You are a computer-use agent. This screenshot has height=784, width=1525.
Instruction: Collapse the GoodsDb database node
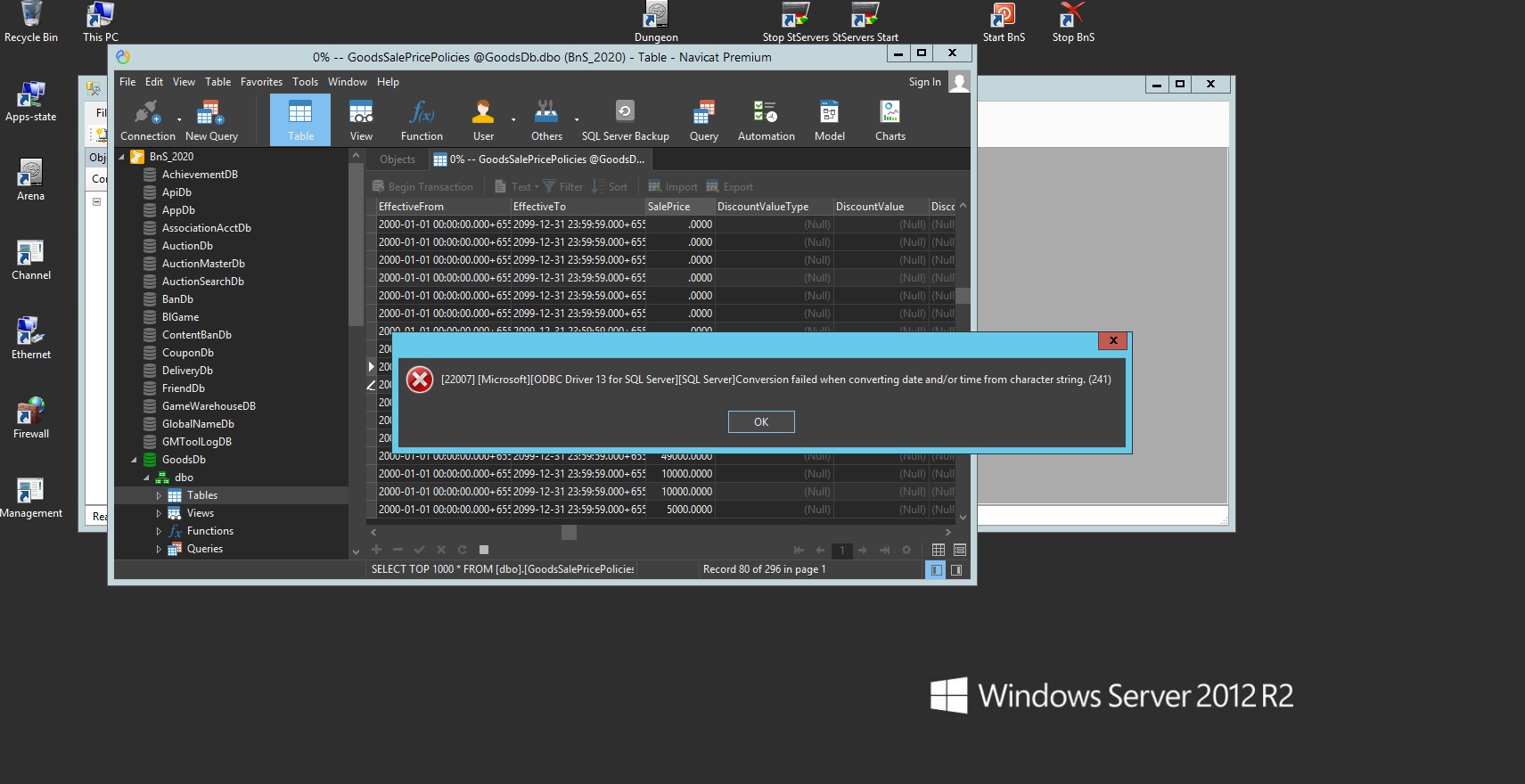(x=135, y=460)
